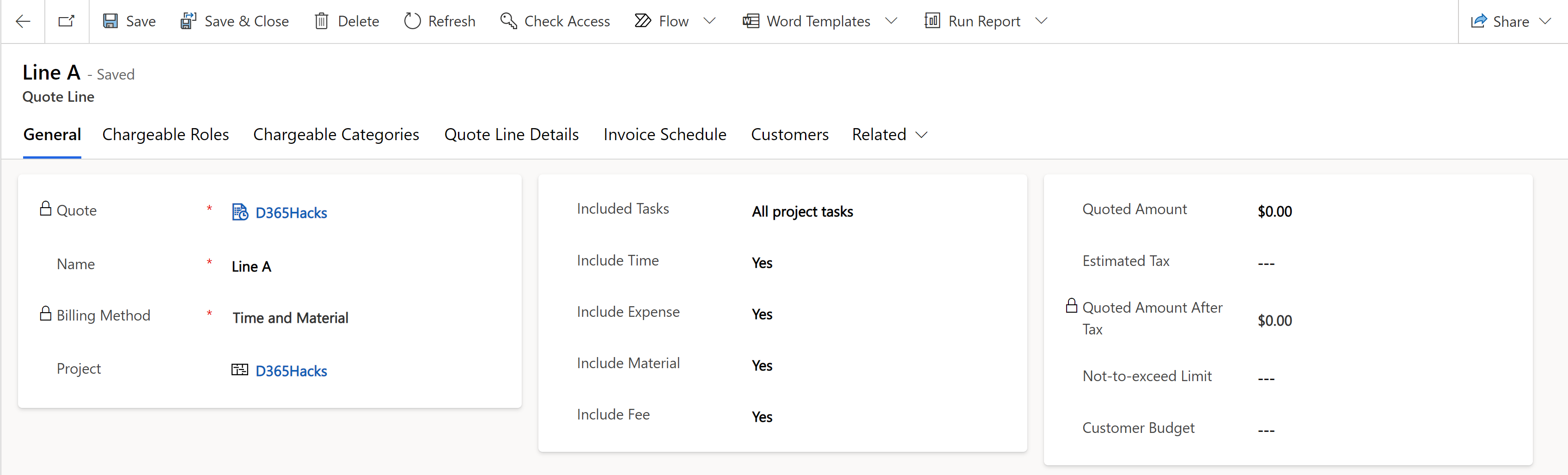Open Check Access with the key icon
1568x475 pixels.
point(509,20)
